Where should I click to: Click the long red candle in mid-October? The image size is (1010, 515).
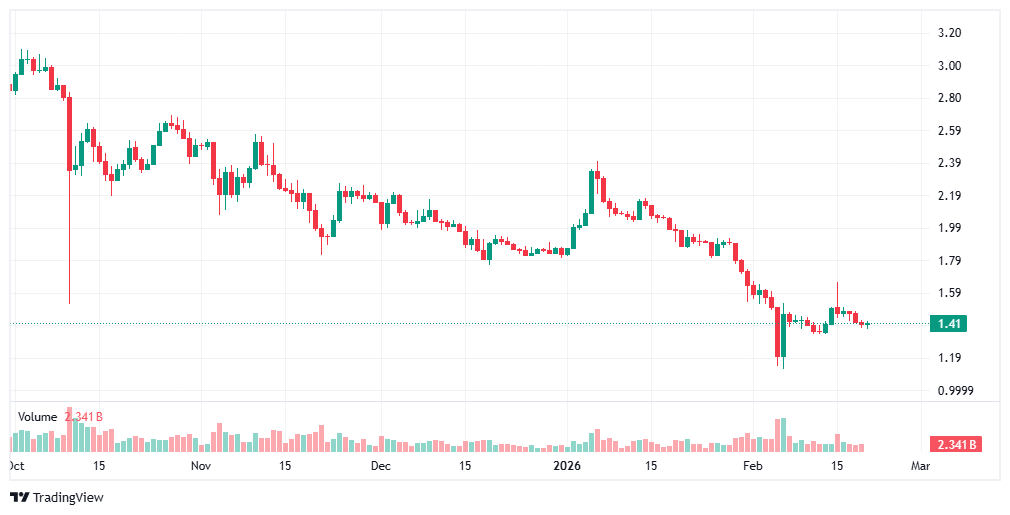point(69,134)
